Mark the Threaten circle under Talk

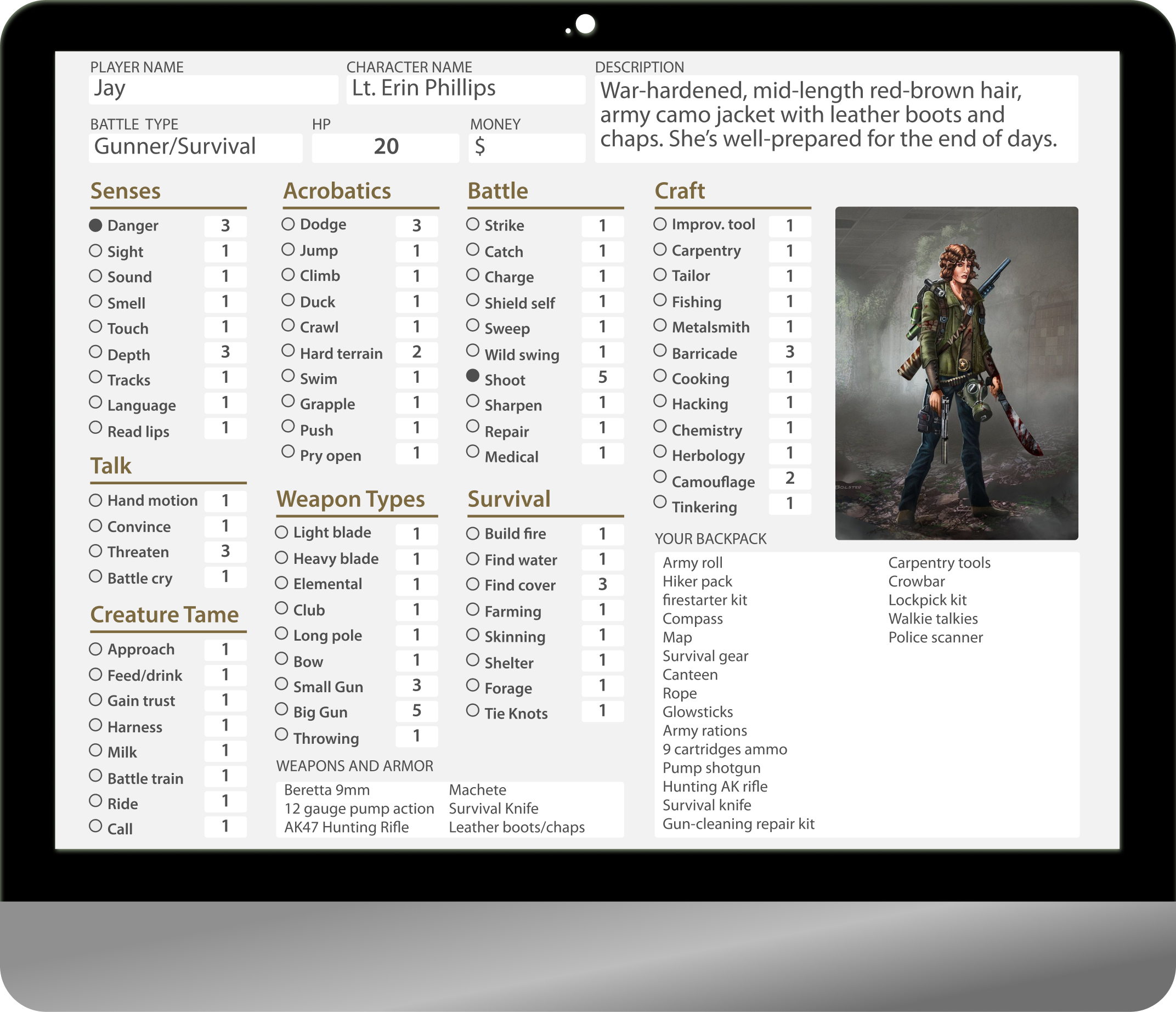[x=95, y=551]
